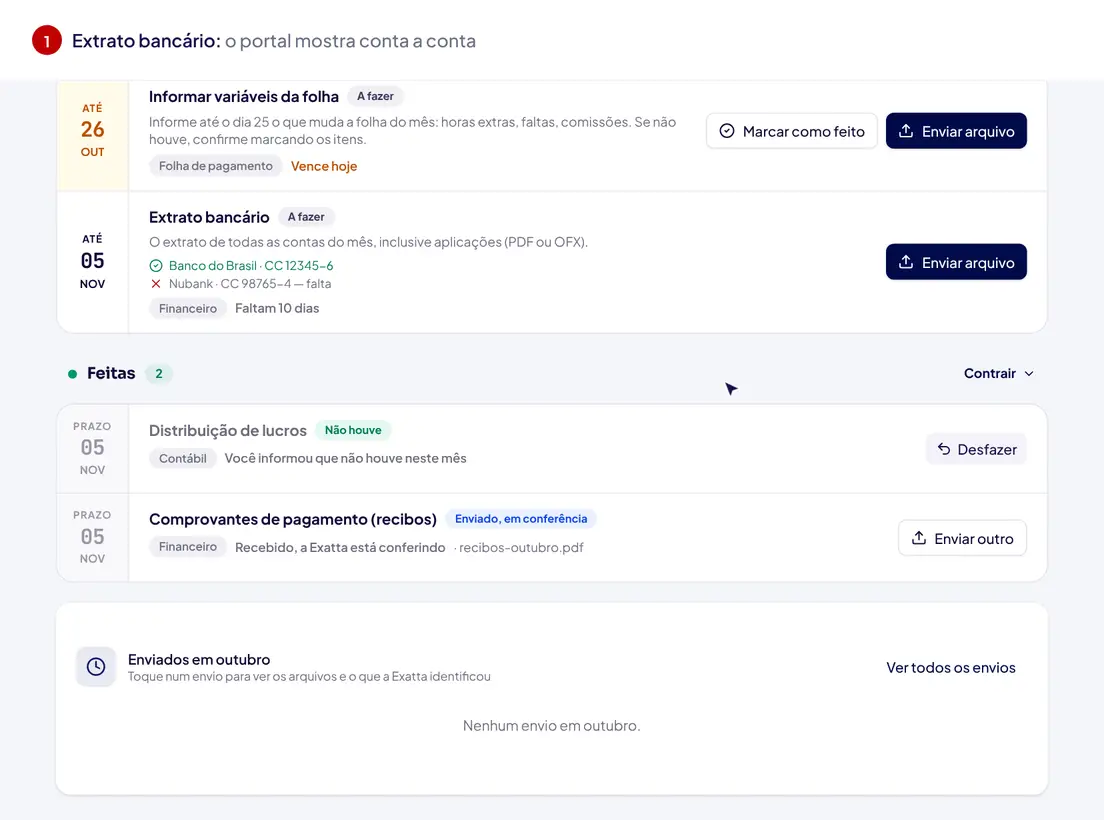Click the Faltam 10 dias text
The image size is (1104, 820).
[277, 308]
